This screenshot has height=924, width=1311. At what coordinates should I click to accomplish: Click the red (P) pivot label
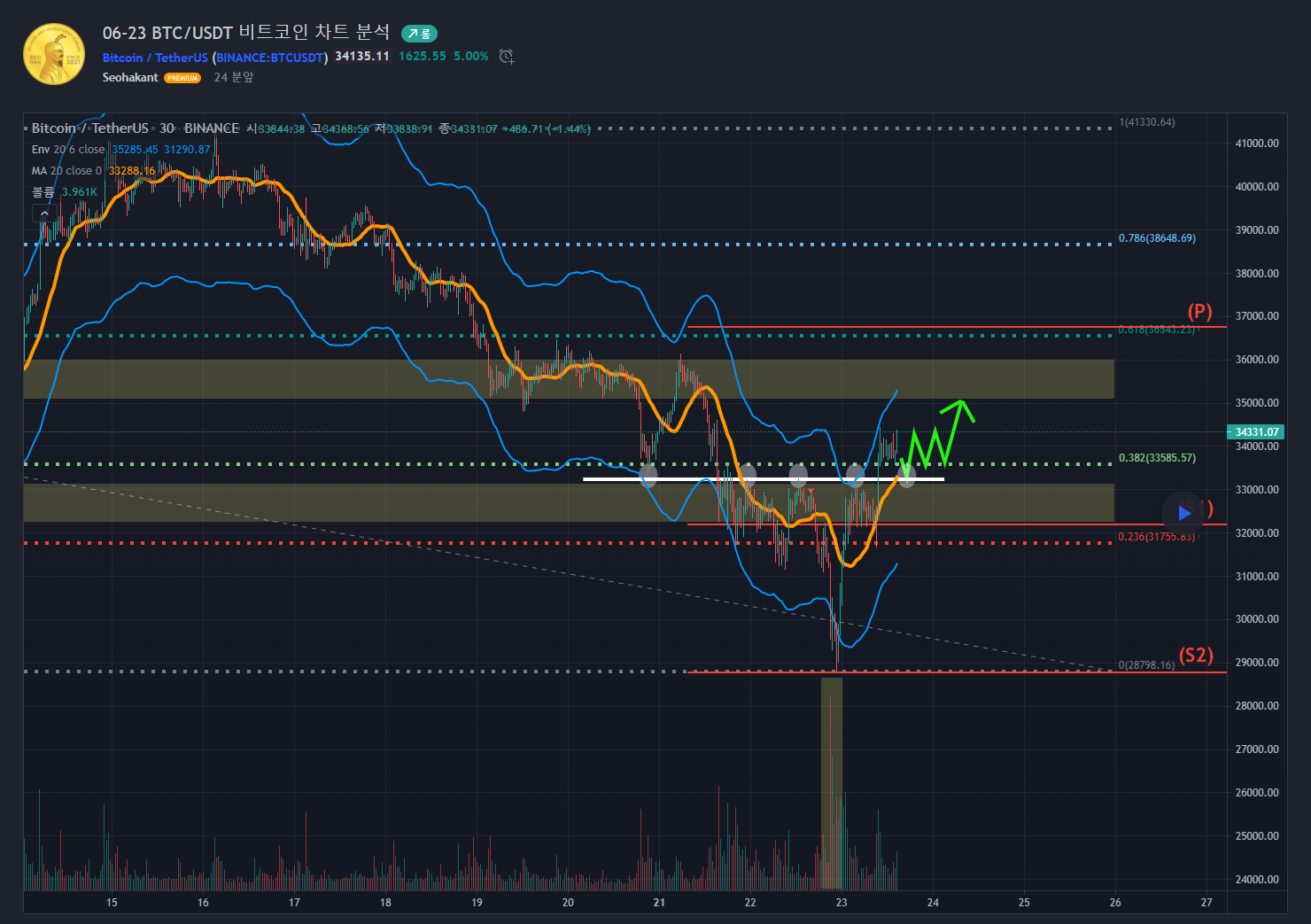(x=1199, y=312)
